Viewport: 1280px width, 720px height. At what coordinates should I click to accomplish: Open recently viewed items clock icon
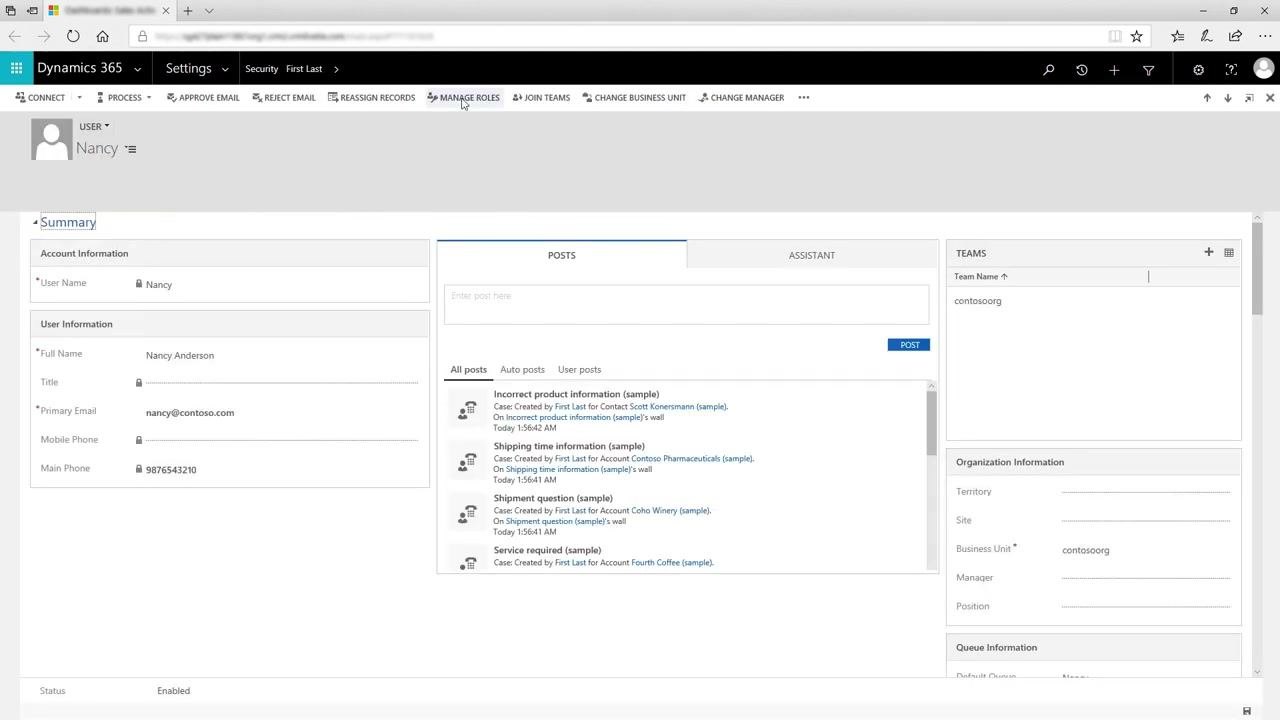(x=1081, y=70)
